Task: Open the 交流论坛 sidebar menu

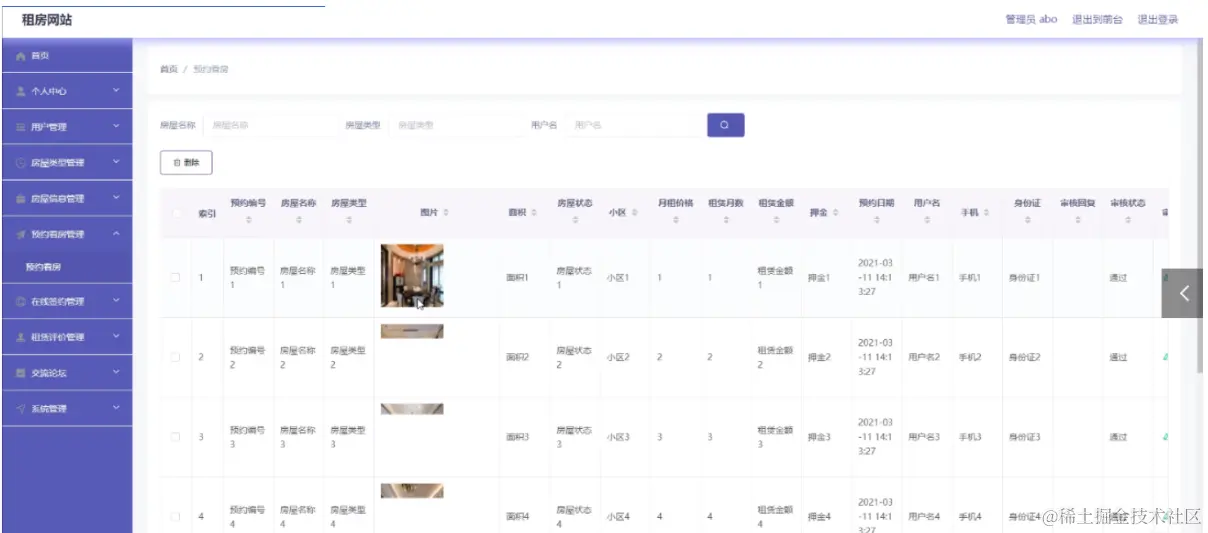Action: click(66, 373)
